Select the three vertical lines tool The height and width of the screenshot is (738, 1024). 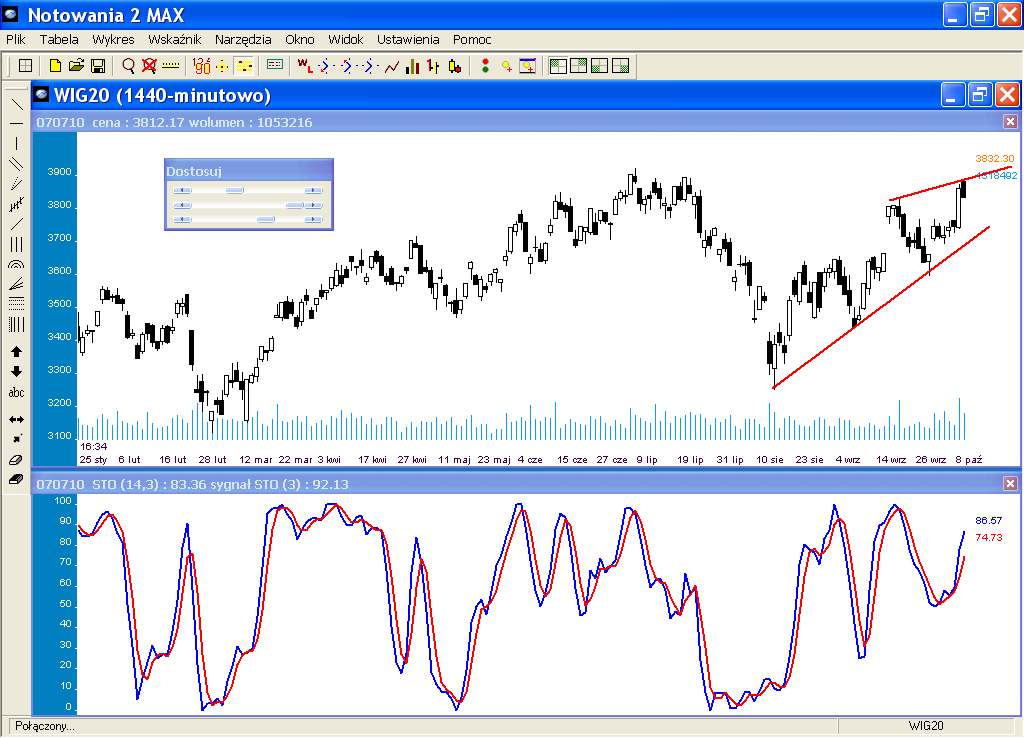[x=16, y=244]
